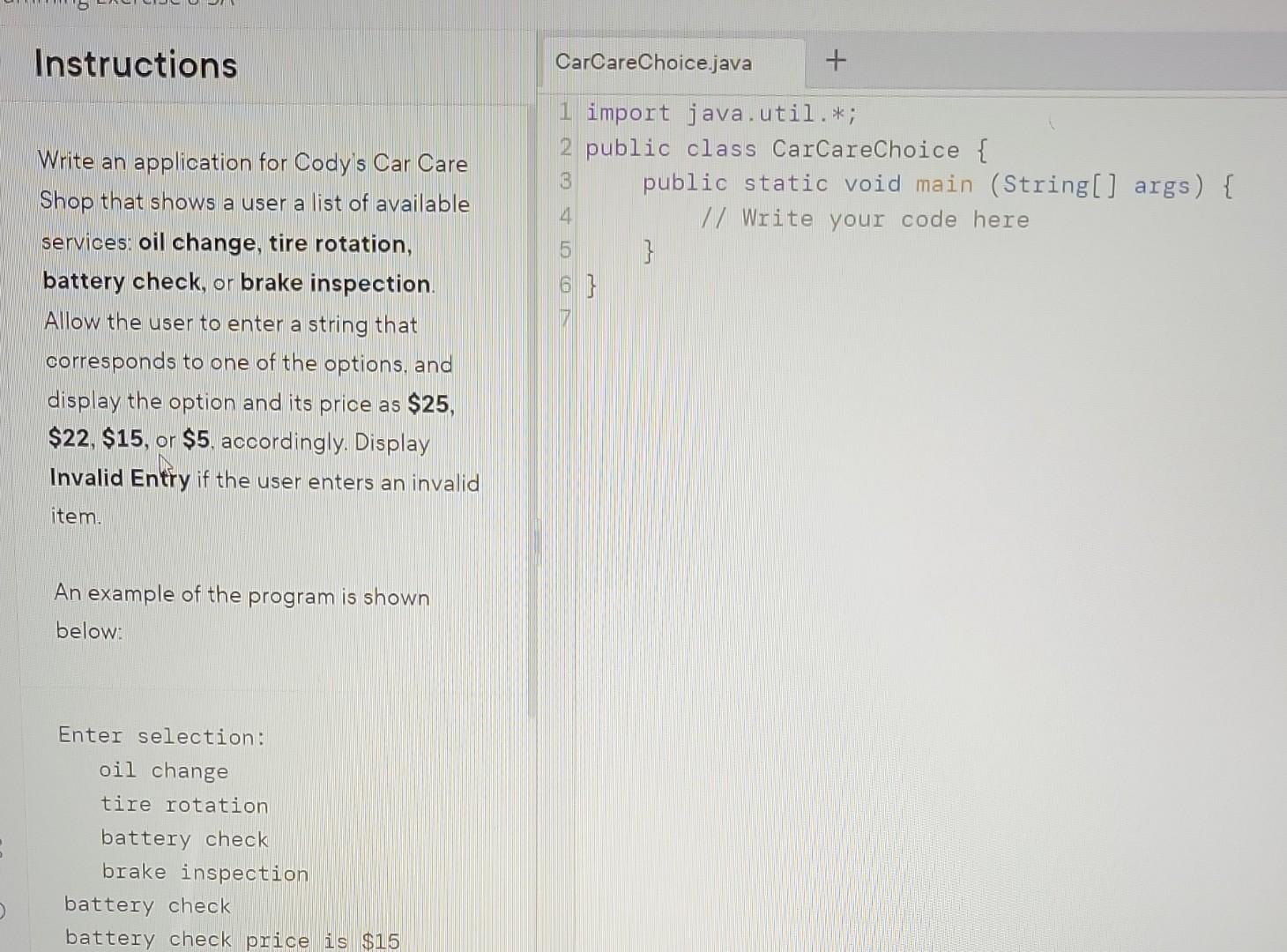Click line number 1 in the editor

(x=563, y=113)
